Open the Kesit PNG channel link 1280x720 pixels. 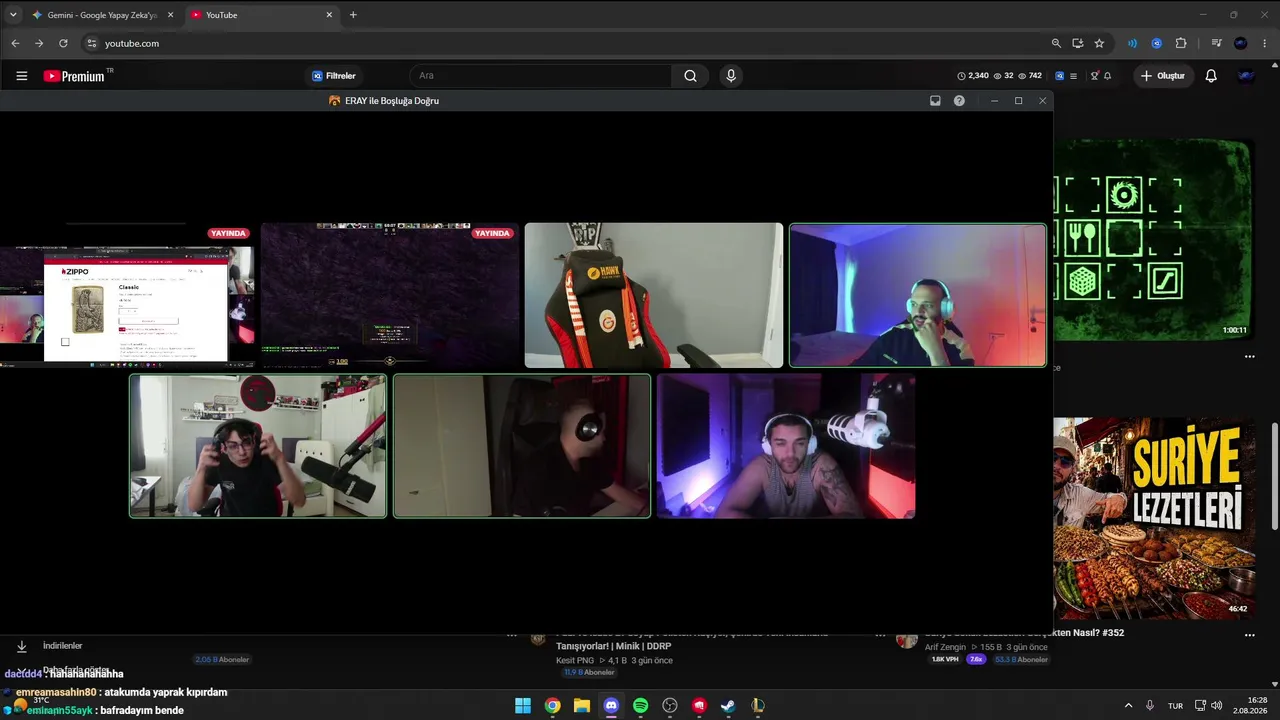tap(577, 660)
